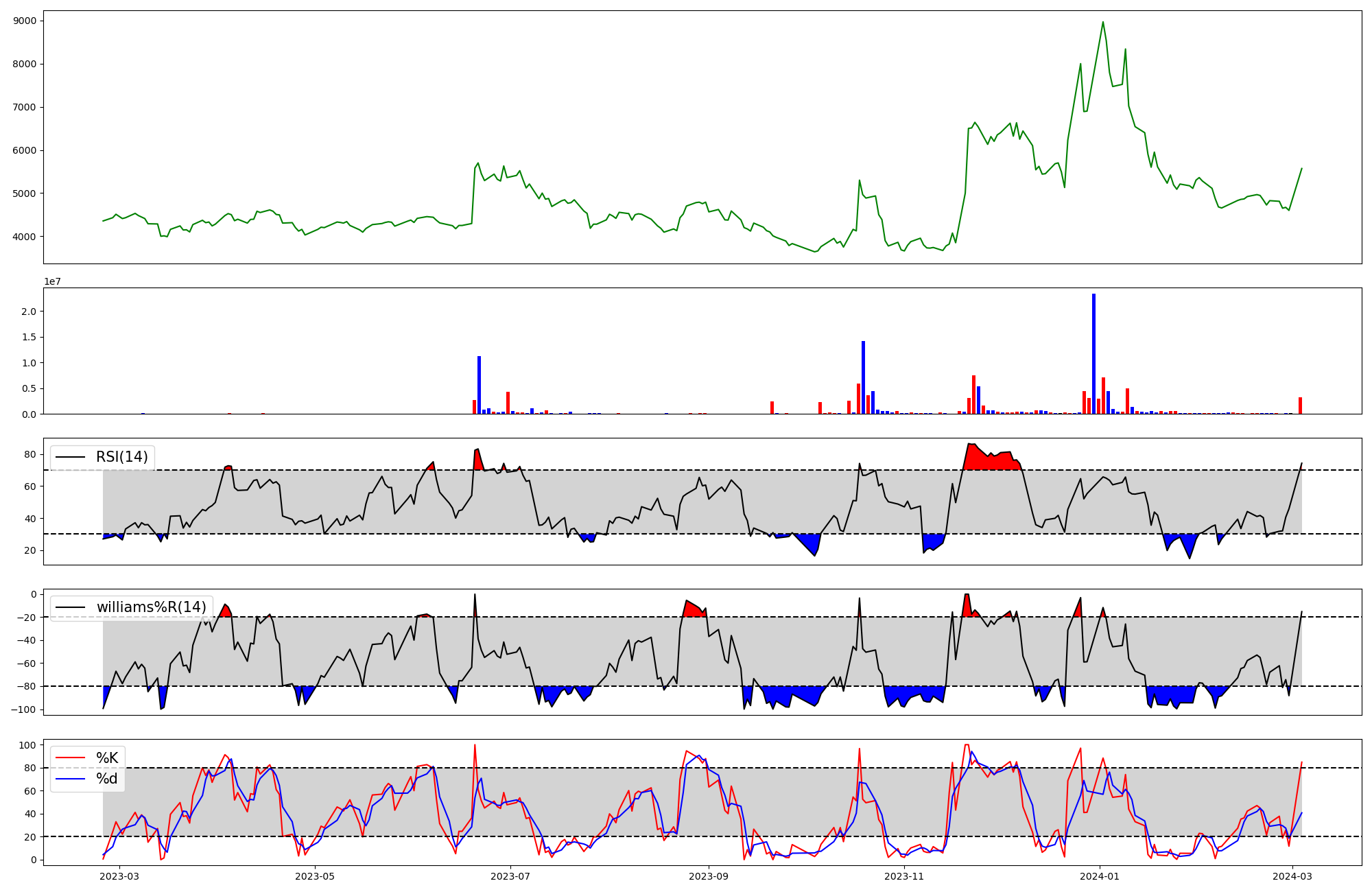The width and height of the screenshot is (1372, 892).
Task: Click the 9000 price axis tick label
Action: [25, 21]
